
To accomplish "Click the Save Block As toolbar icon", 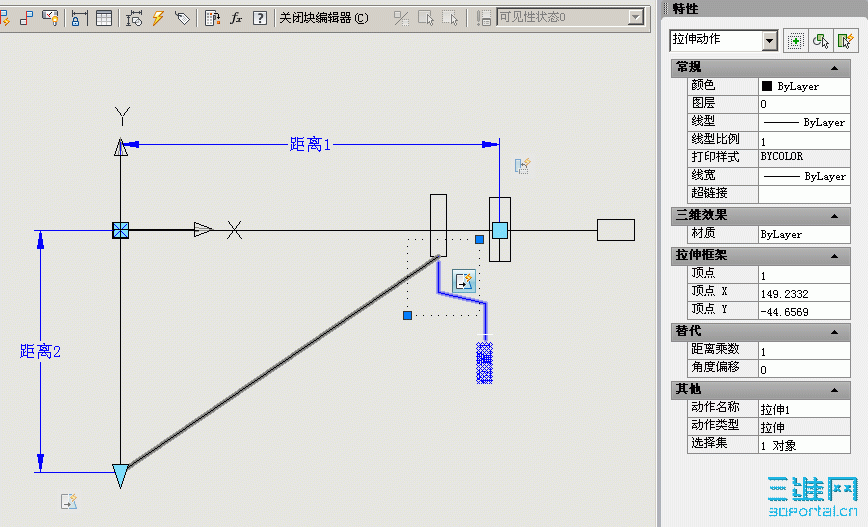I will pos(26,18).
